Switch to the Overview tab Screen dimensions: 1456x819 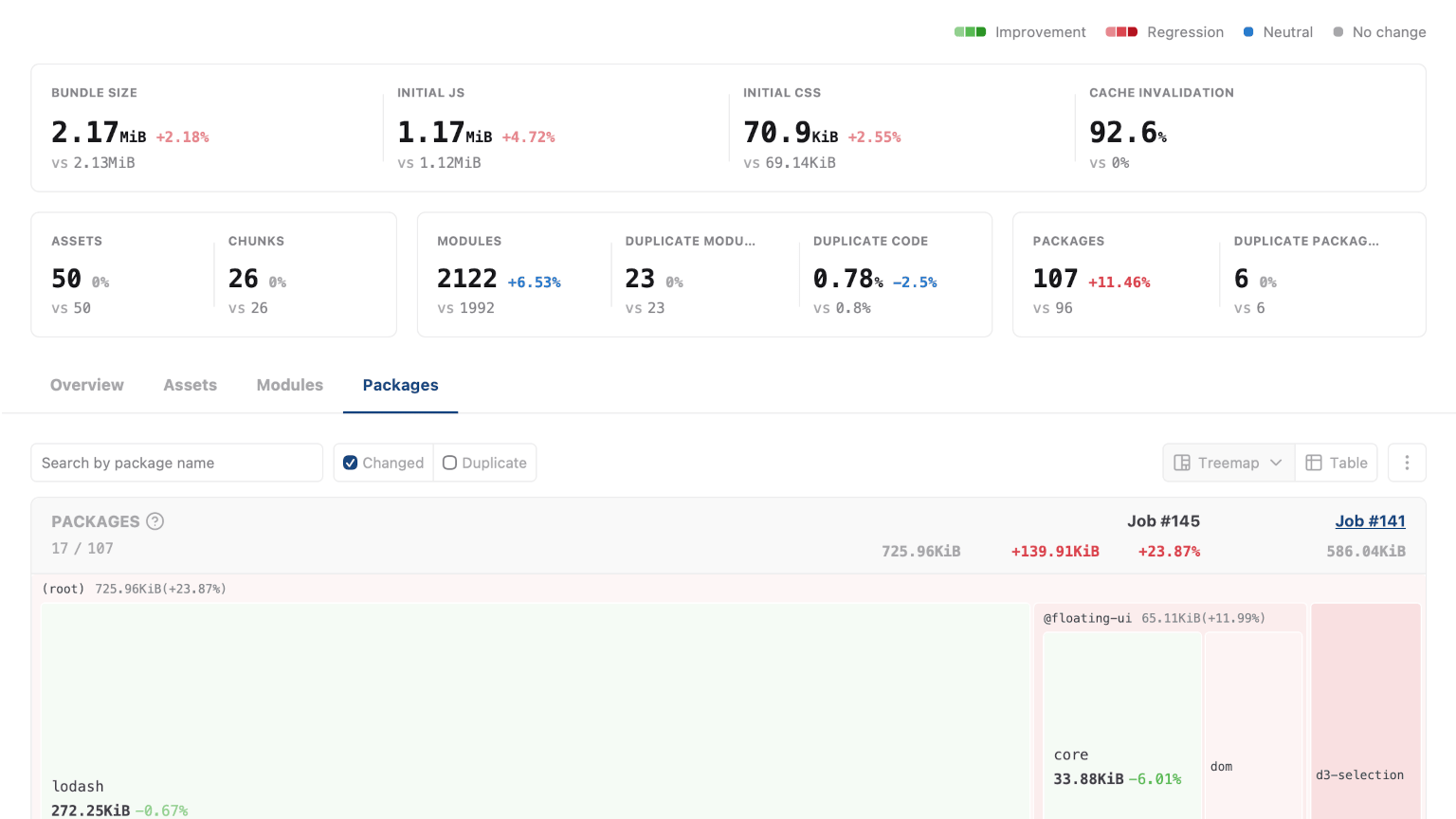click(87, 385)
